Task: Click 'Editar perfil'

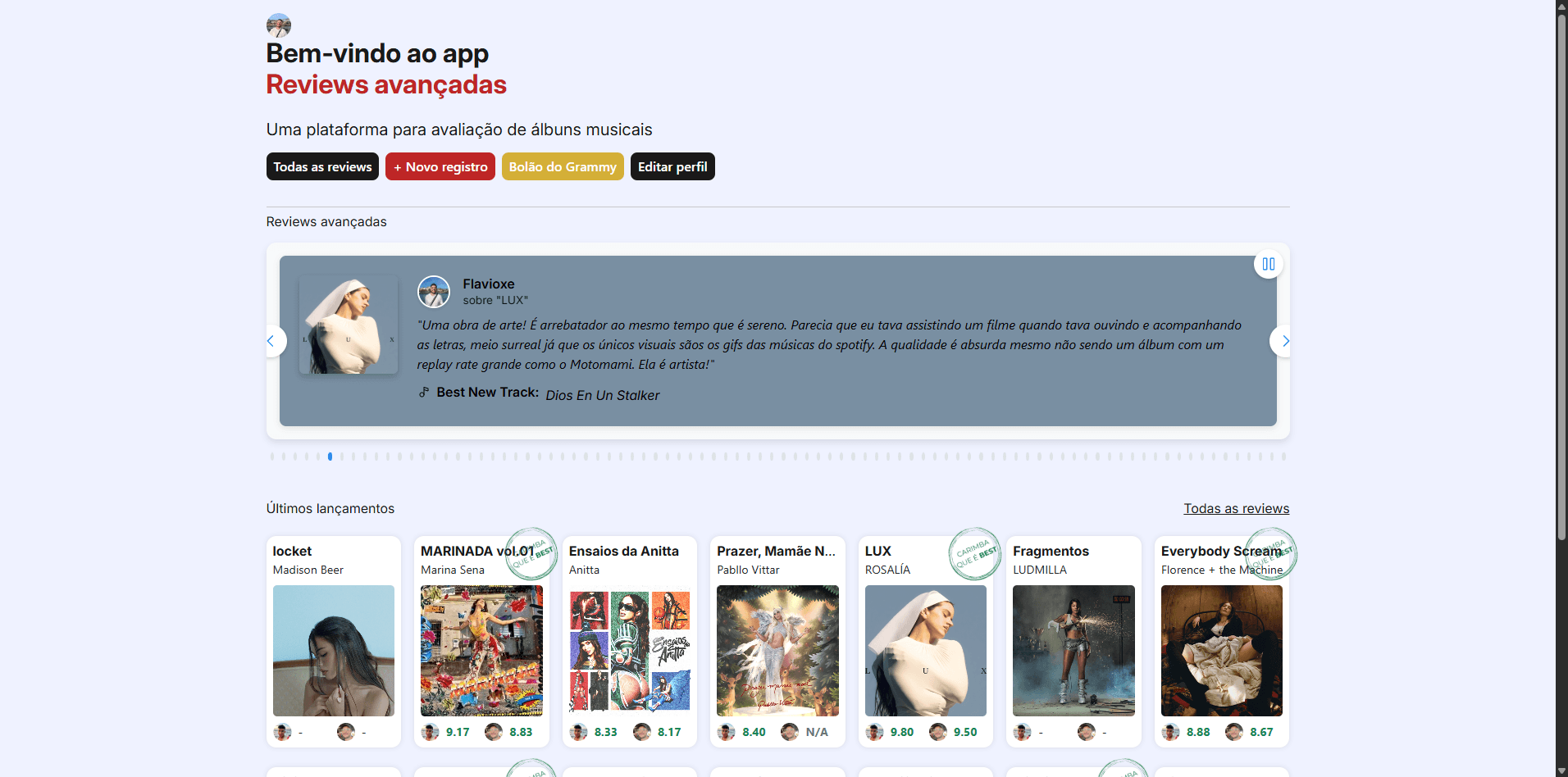Action: click(x=672, y=166)
